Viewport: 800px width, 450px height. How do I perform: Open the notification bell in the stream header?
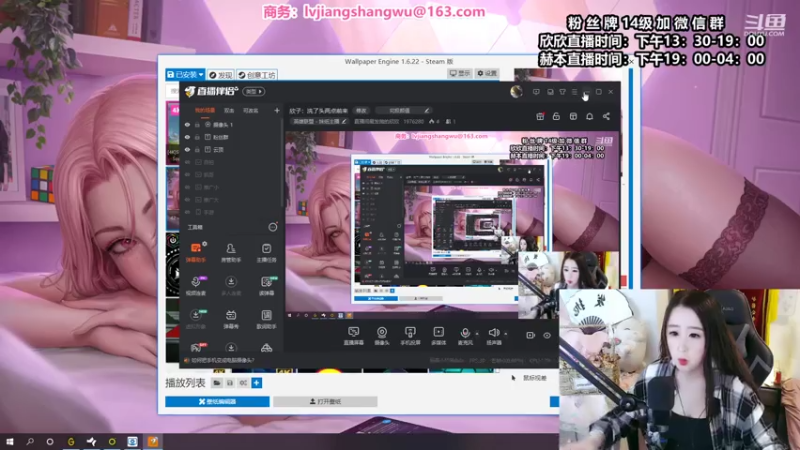coord(589,116)
